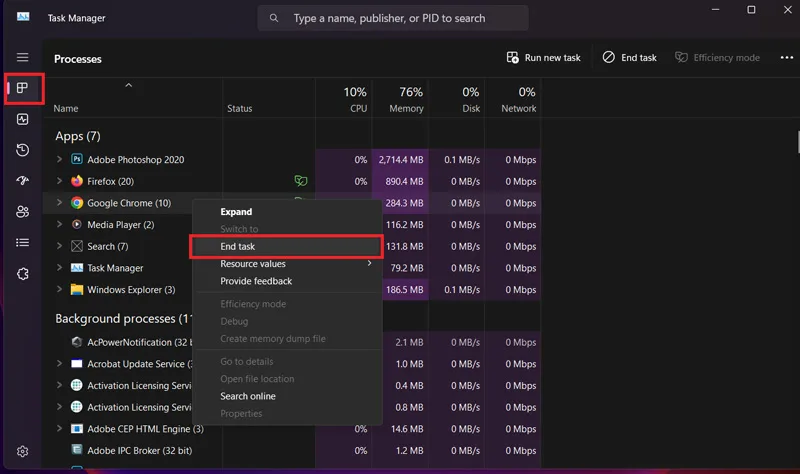Screen dimensions: 800x474
Task: Click the sort direction arrow above Name
Action: point(129,85)
